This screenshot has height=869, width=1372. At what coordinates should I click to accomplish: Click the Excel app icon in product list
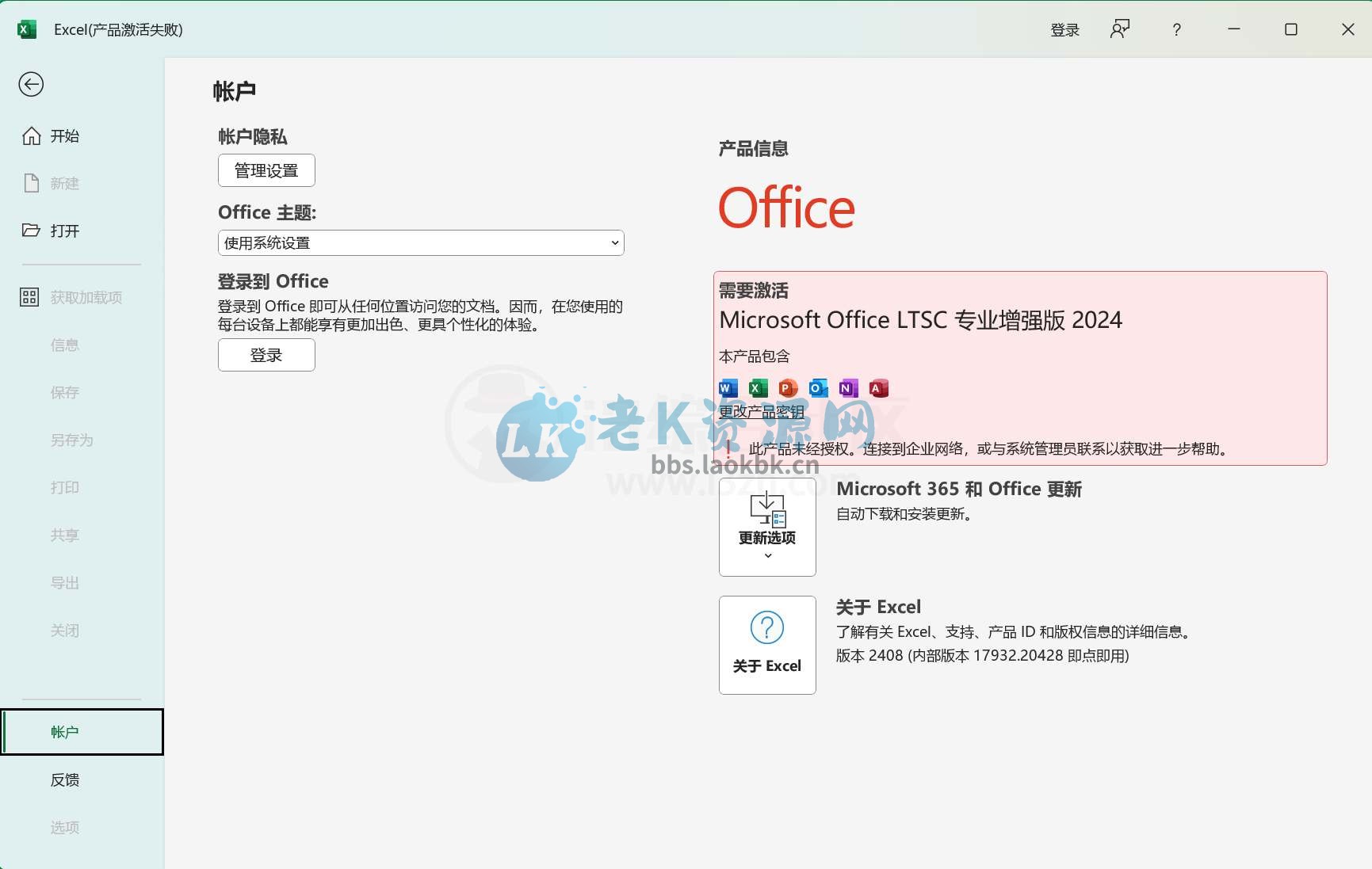tap(758, 388)
